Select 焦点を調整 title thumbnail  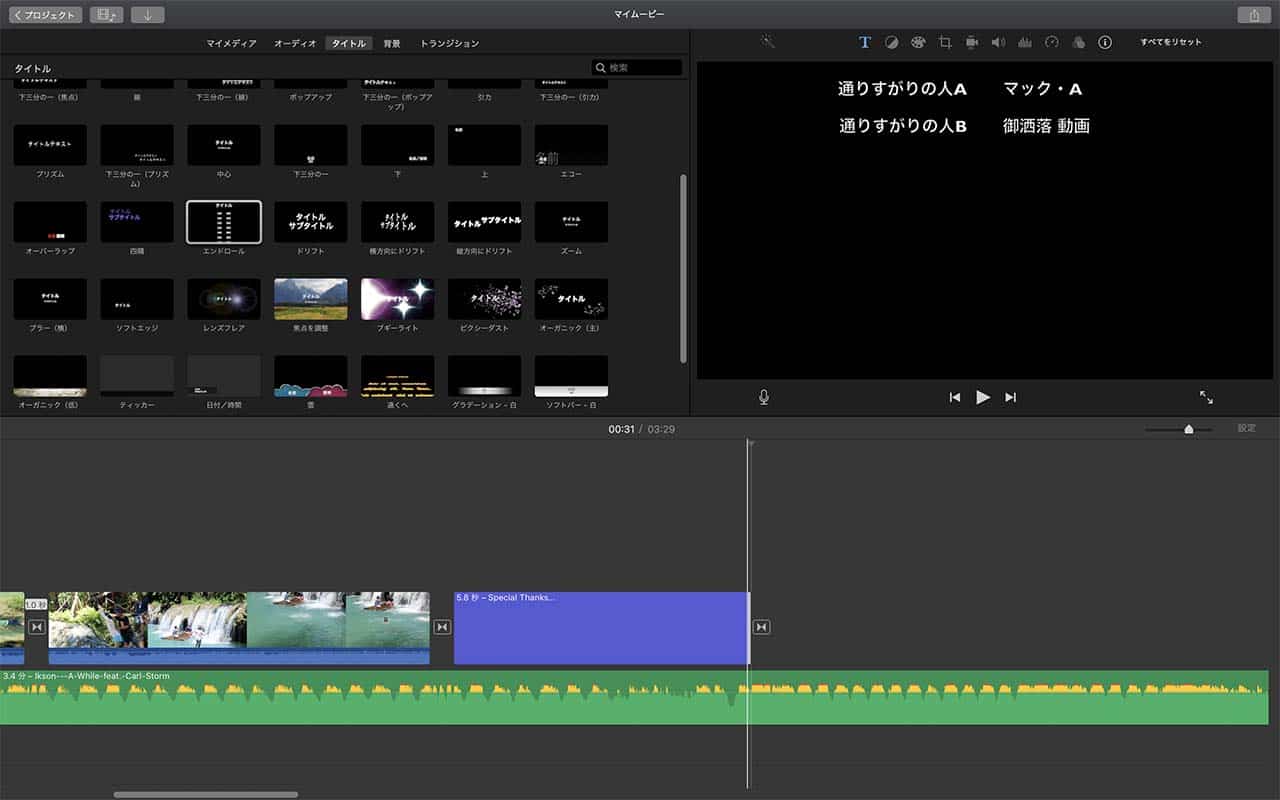click(x=311, y=299)
